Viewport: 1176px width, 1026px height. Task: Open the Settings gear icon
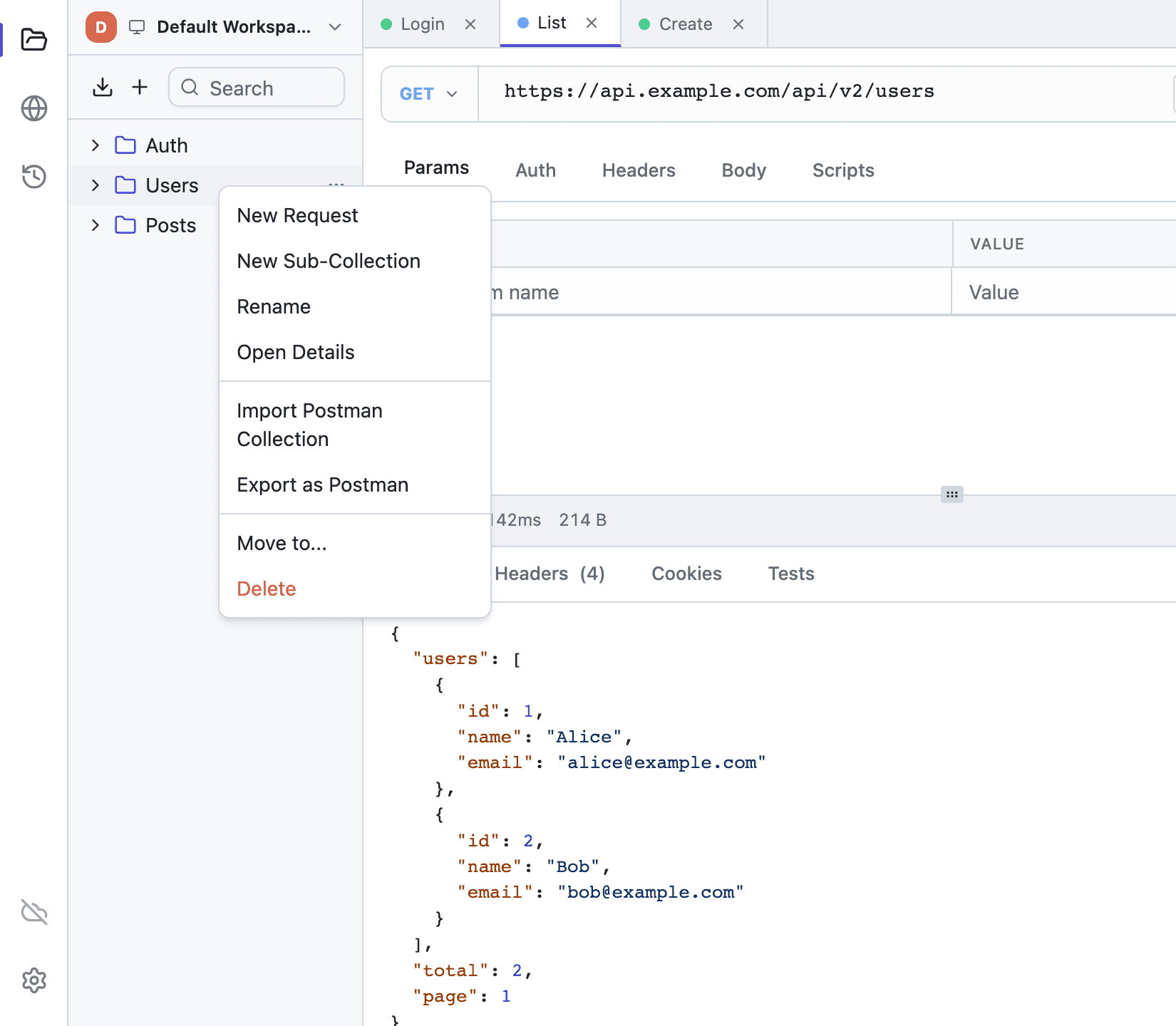coord(33,981)
